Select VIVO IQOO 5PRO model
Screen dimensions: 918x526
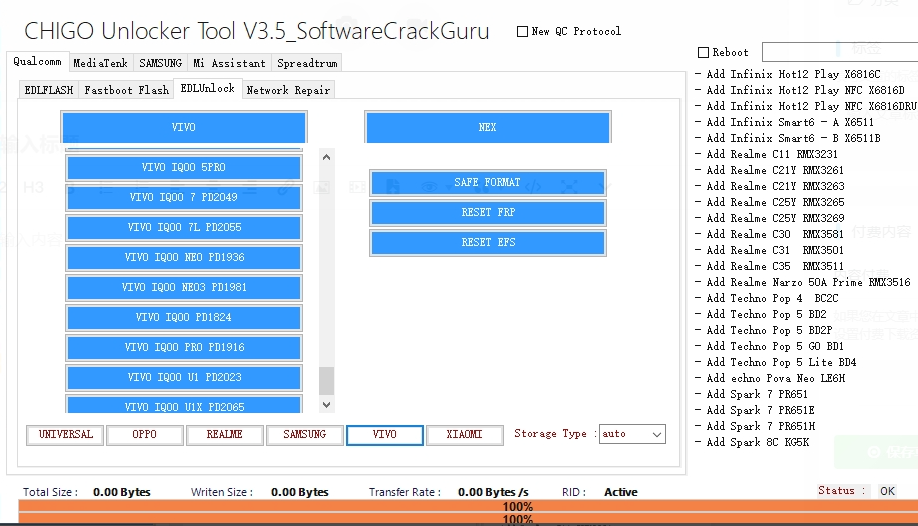click(x=184, y=168)
